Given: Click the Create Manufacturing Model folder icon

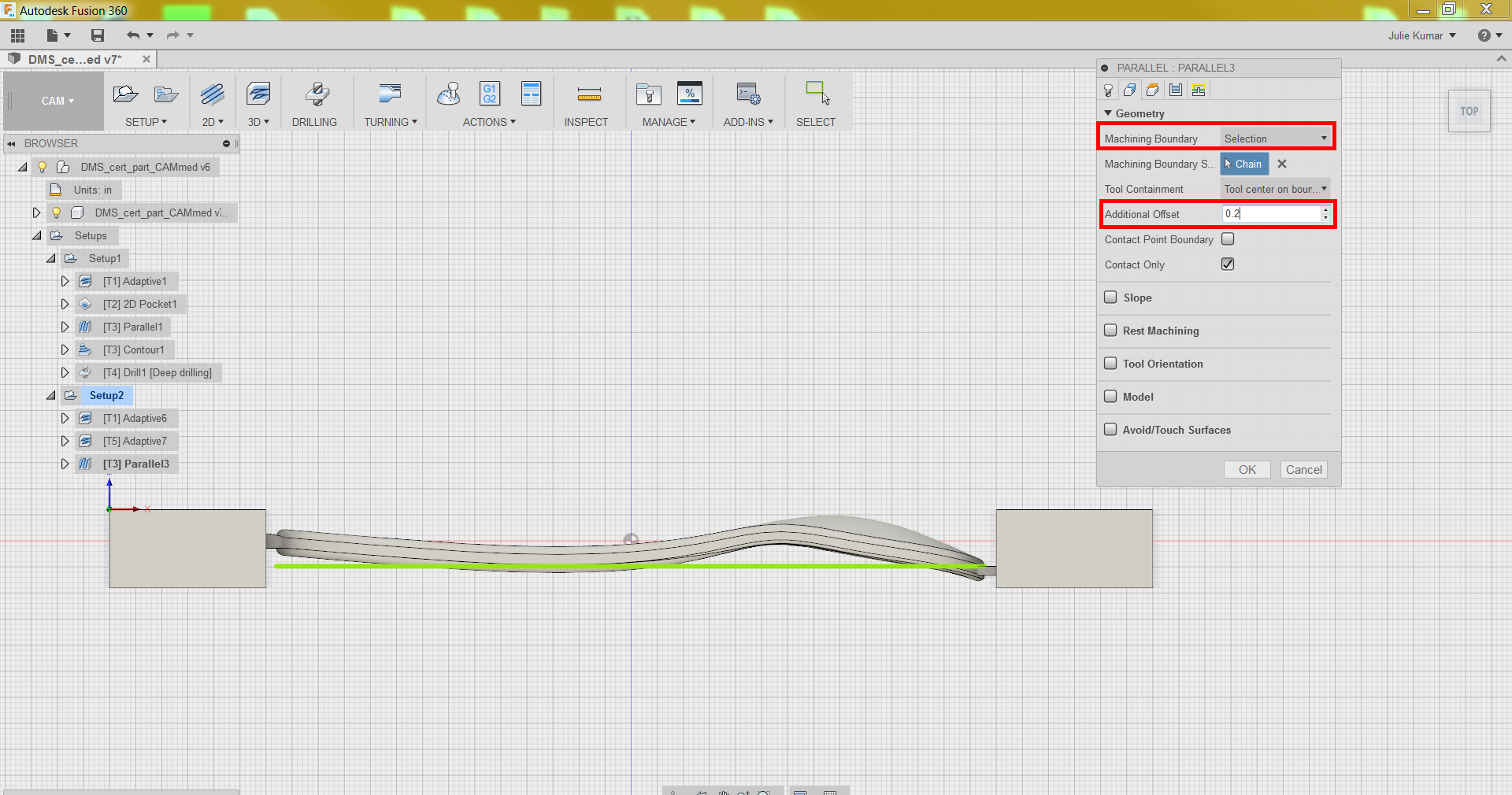Looking at the screenshot, I should [x=166, y=94].
